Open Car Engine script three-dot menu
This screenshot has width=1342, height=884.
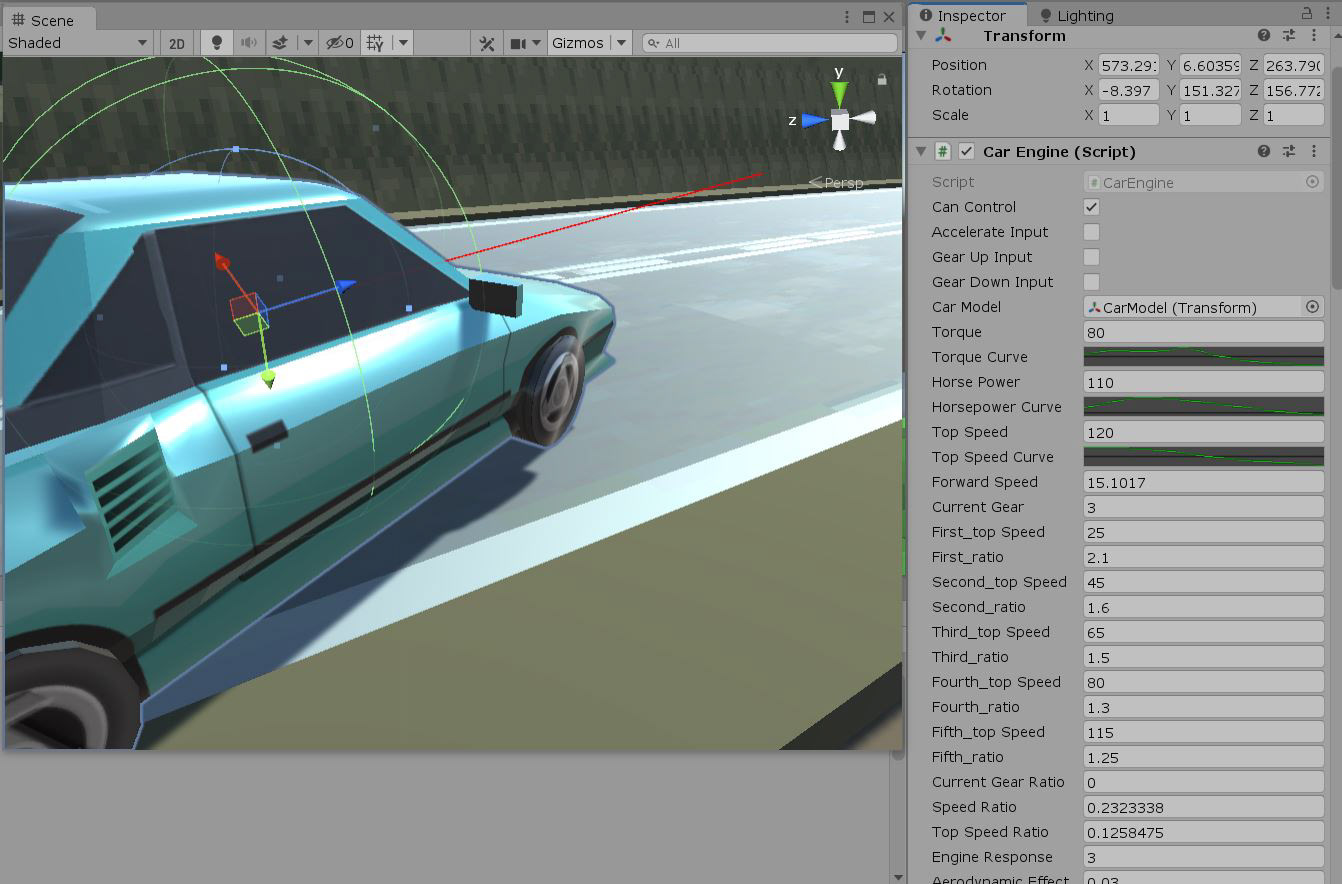[x=1314, y=151]
